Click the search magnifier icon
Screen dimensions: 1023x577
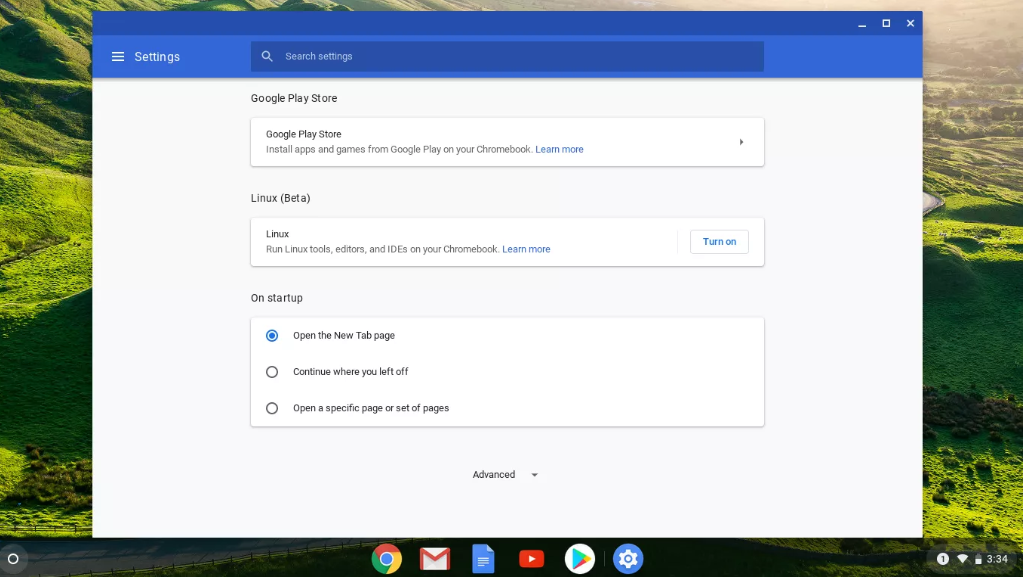pos(267,56)
